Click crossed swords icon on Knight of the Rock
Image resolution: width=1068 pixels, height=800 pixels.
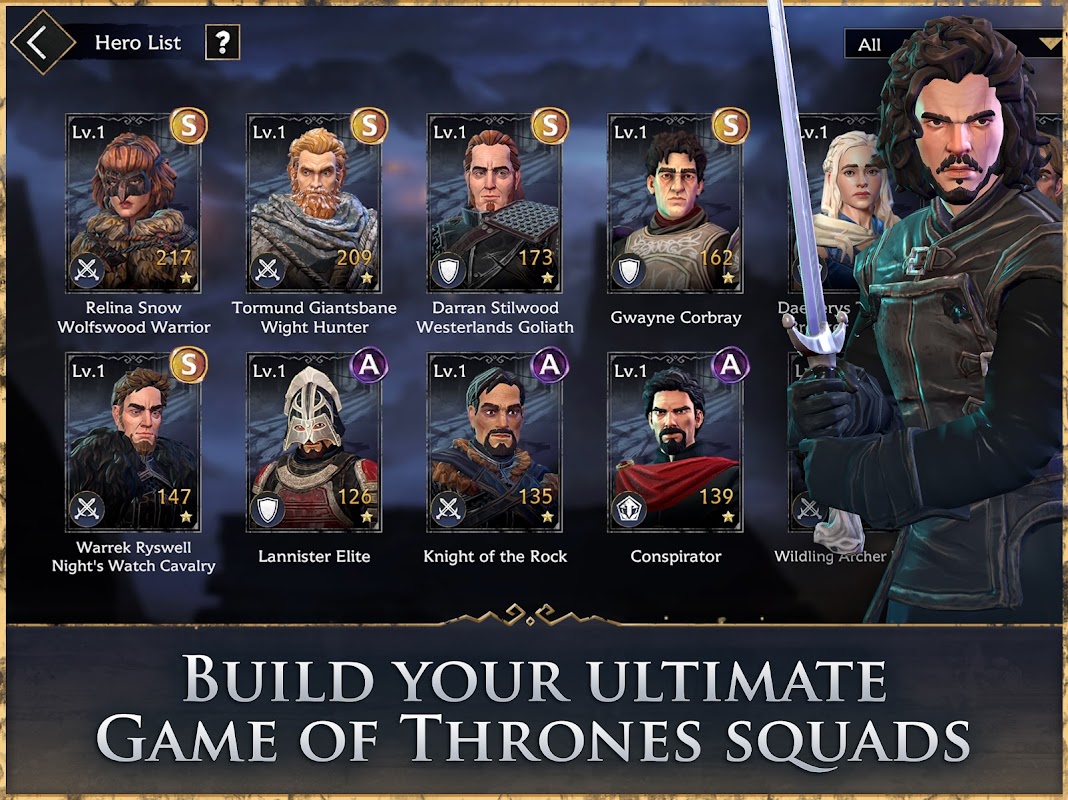pyautogui.click(x=449, y=510)
